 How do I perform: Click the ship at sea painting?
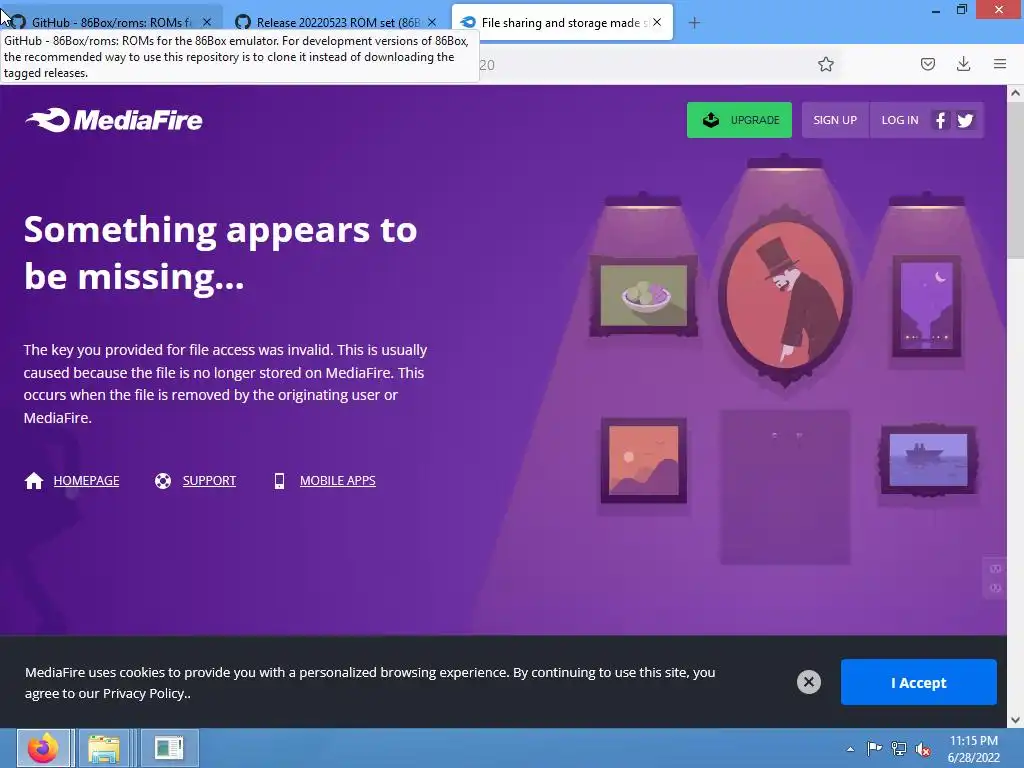[x=928, y=460]
